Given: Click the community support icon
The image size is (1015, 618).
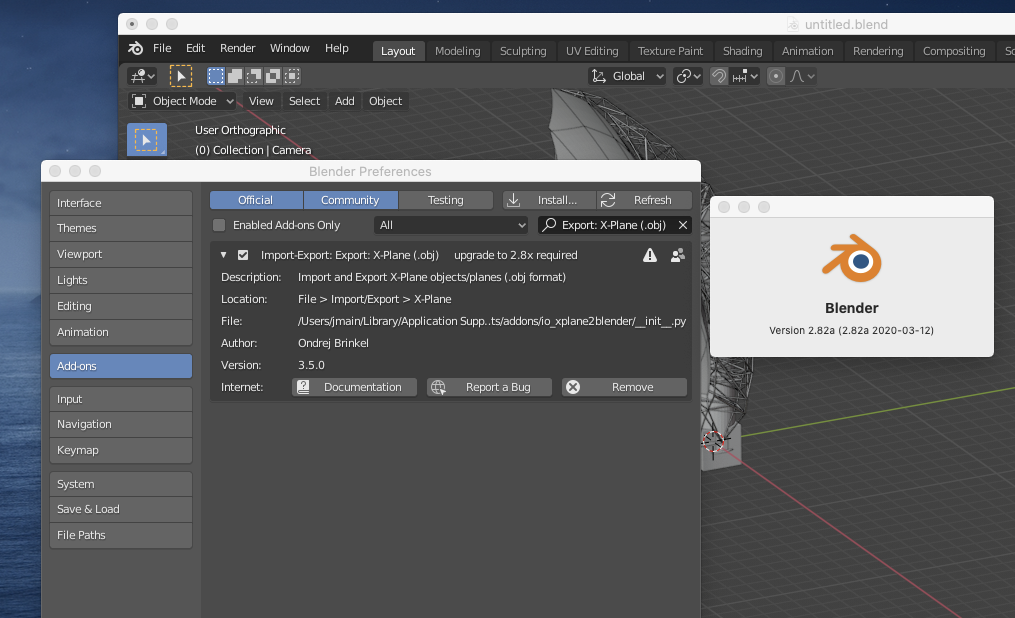Looking at the screenshot, I should (x=678, y=256).
